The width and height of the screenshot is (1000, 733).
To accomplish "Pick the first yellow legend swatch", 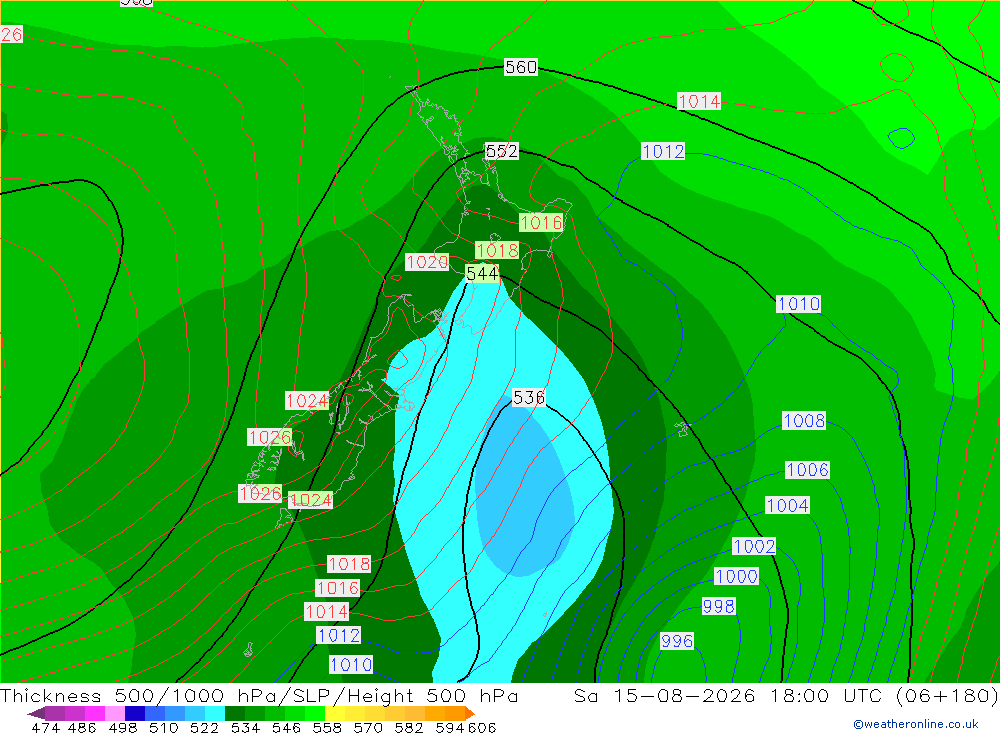I will point(335,713).
